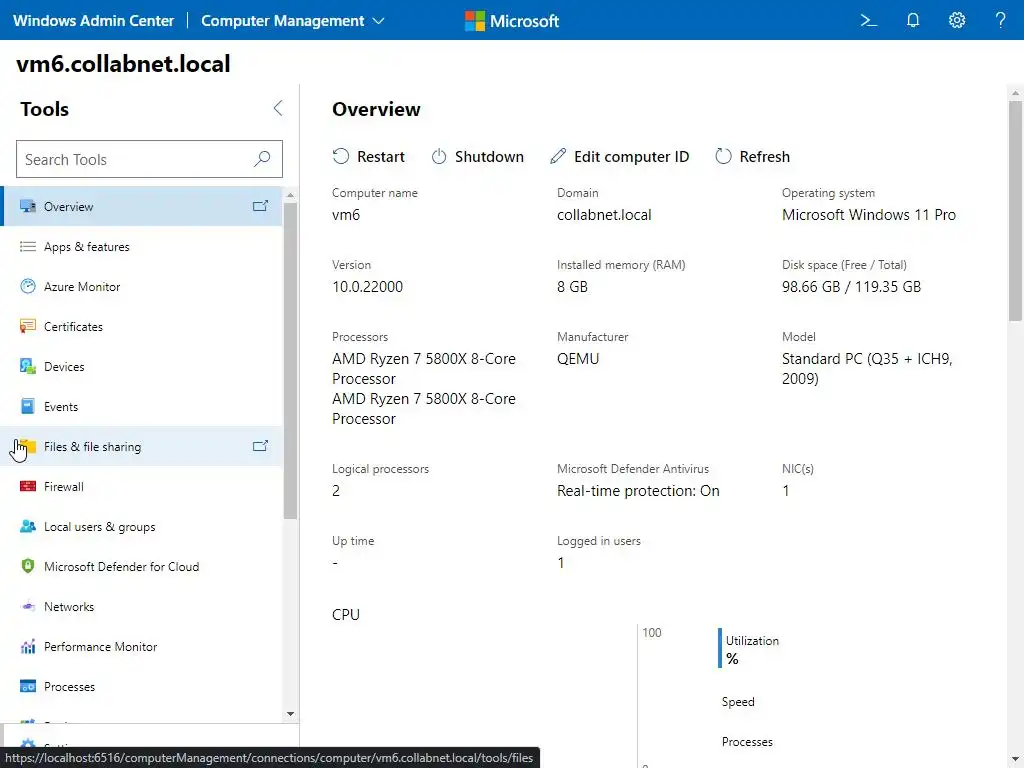Focus the Search Tools field
This screenshot has width=1024, height=768.
pos(149,159)
